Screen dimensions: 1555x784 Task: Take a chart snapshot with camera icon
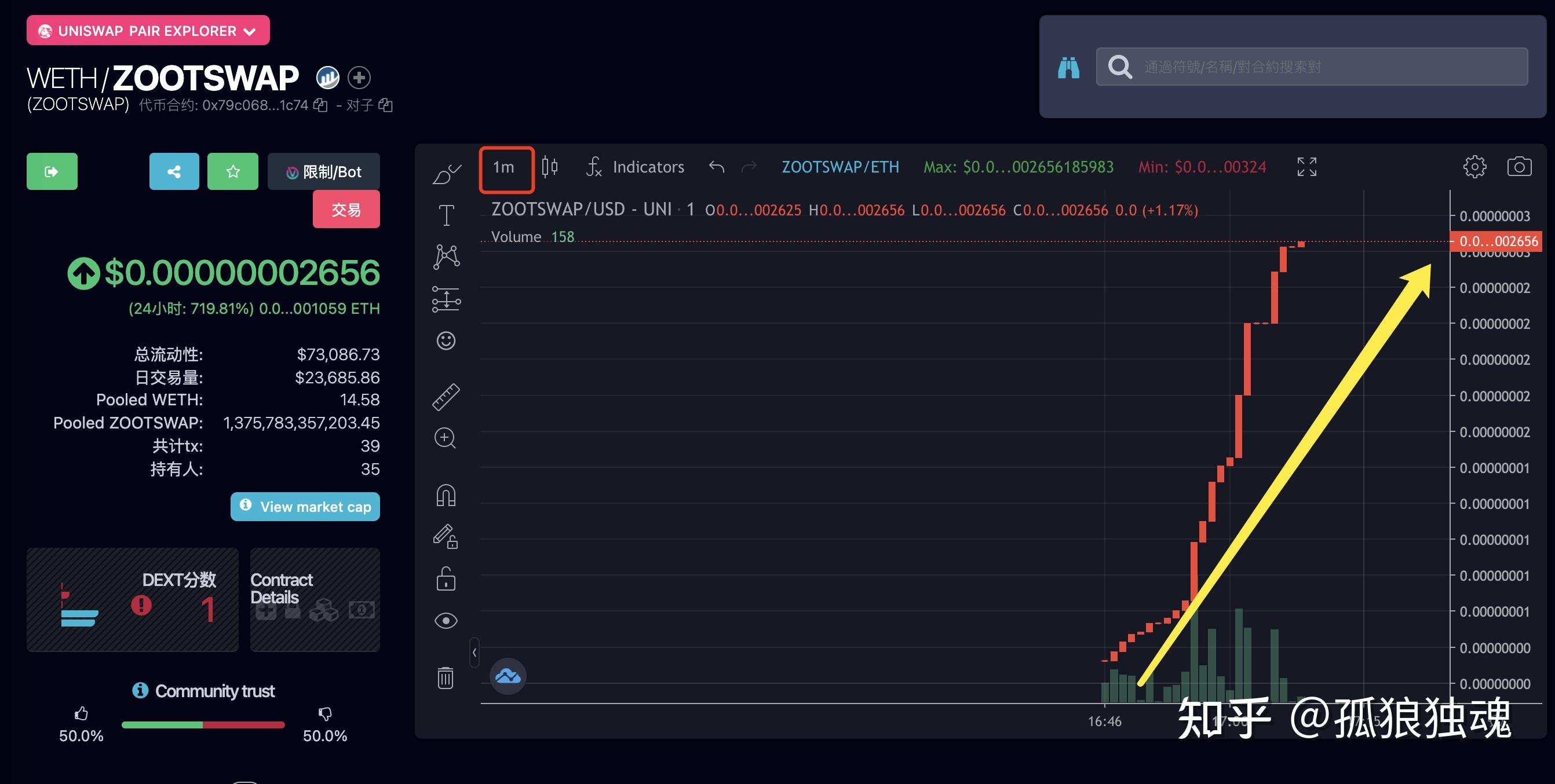(x=1520, y=166)
